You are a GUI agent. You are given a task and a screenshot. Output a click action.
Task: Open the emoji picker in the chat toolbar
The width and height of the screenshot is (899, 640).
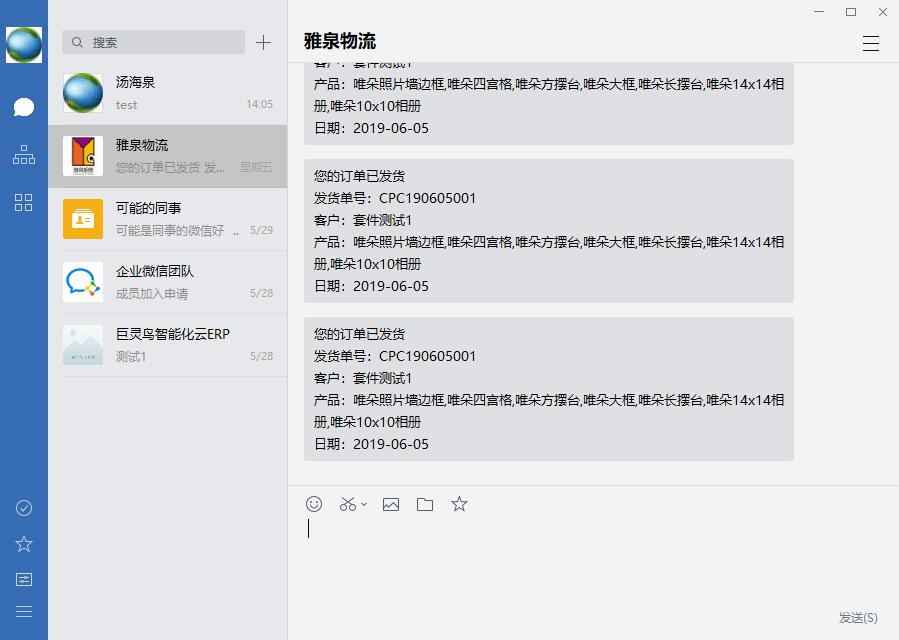(x=315, y=505)
